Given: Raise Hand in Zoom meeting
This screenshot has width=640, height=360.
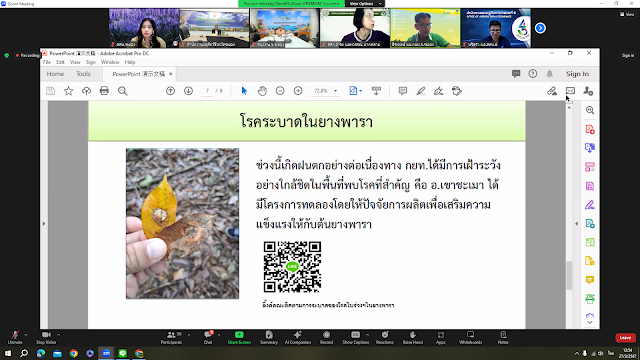Looking at the screenshot, I should click(x=413, y=337).
